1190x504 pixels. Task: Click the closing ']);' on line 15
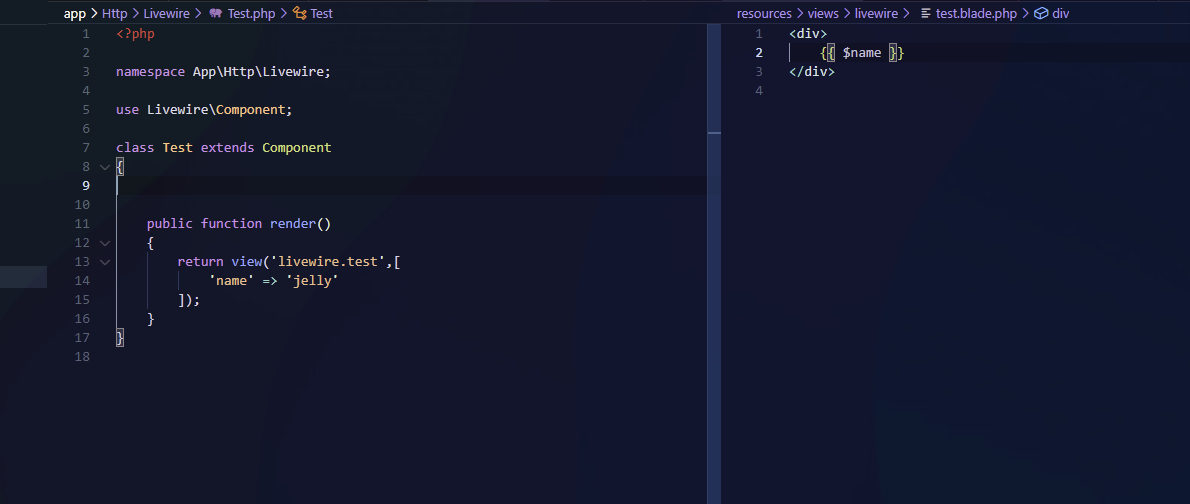coord(189,300)
